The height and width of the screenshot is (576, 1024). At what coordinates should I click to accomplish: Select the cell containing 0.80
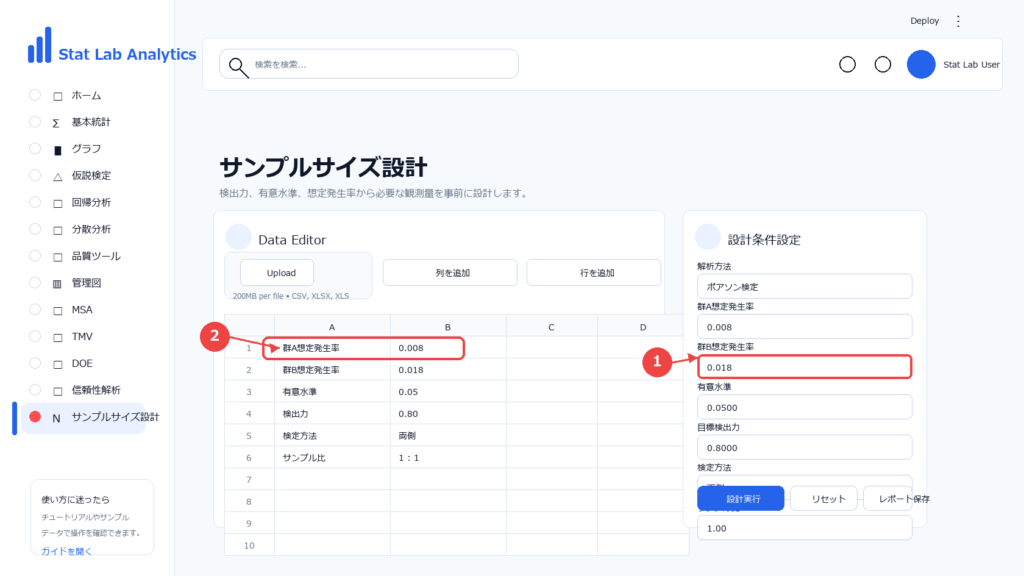pos(448,413)
